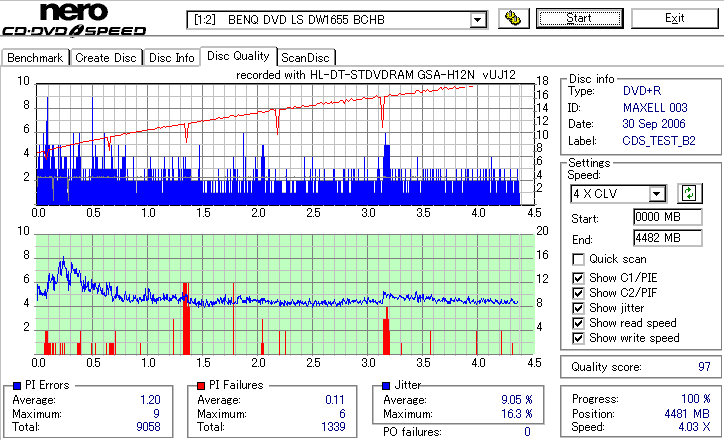This screenshot has height=441, width=724.
Task: Click the PI Failures maximum value 6
Action: [342, 414]
